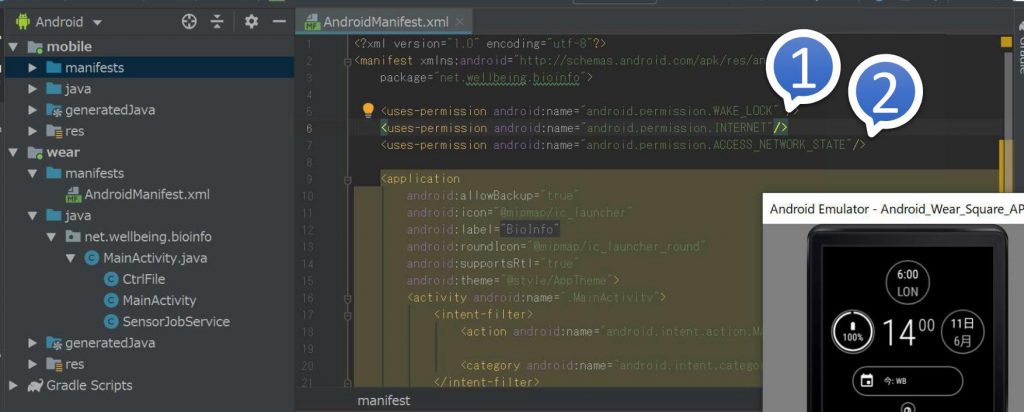The image size is (1024, 412).
Task: Collapse the MainActivity.java node
Action: click(x=71, y=258)
